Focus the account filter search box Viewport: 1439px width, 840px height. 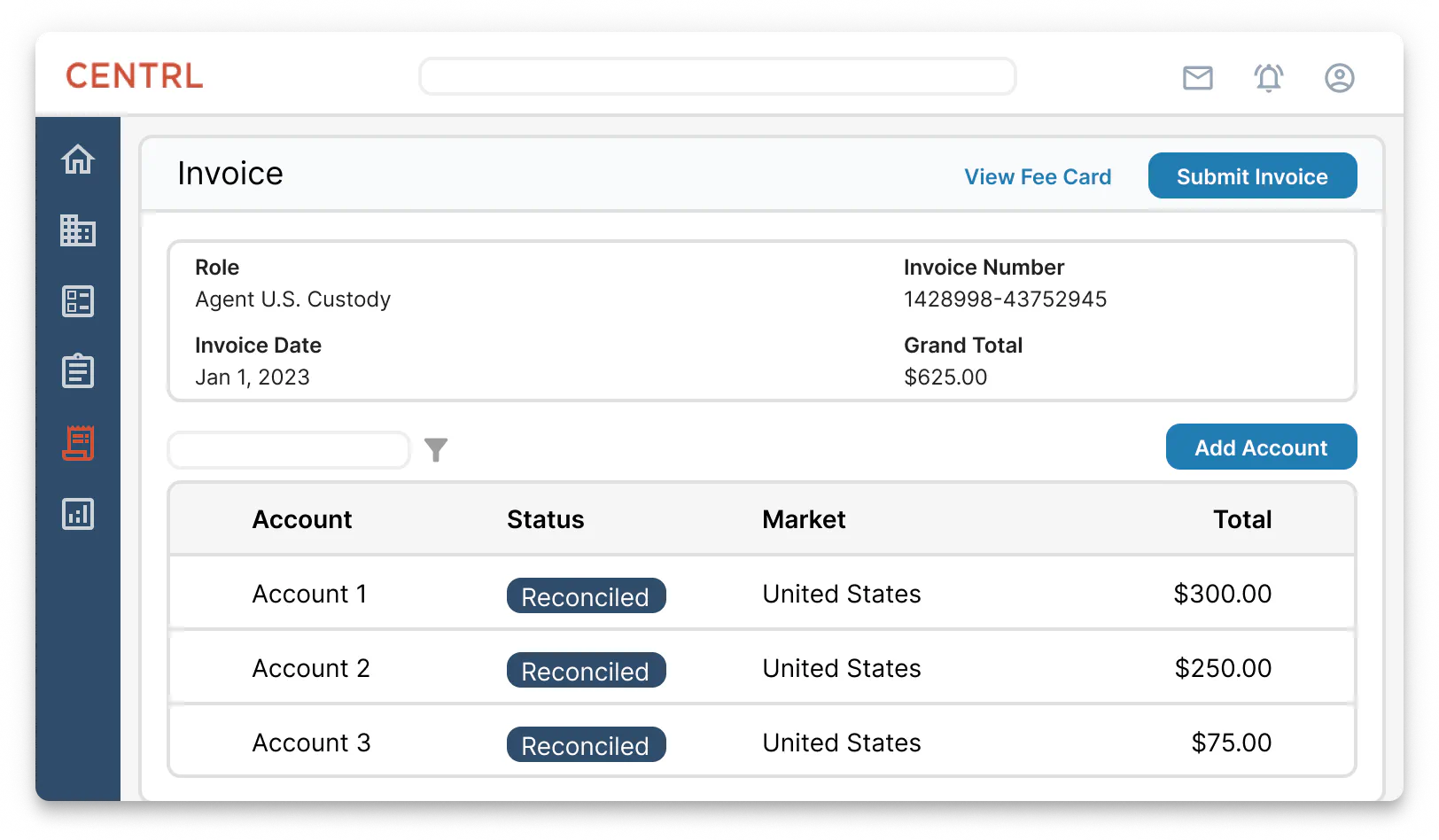289,450
